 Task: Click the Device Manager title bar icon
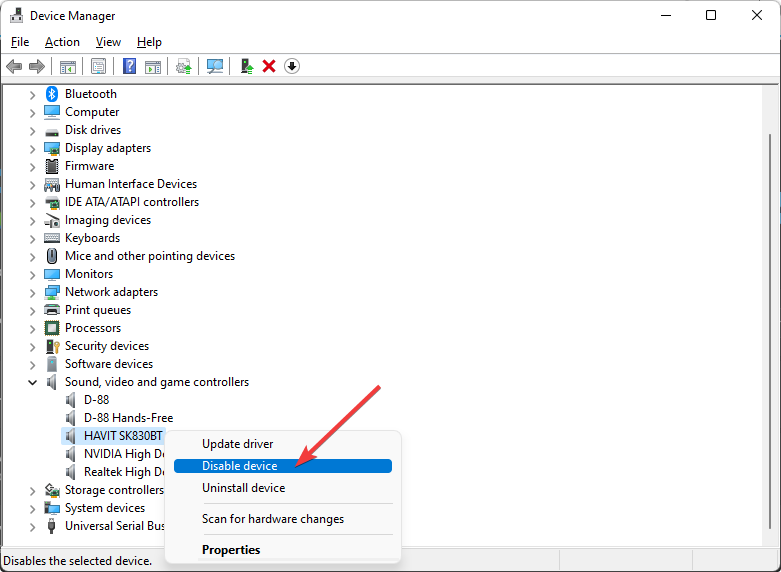(x=16, y=15)
